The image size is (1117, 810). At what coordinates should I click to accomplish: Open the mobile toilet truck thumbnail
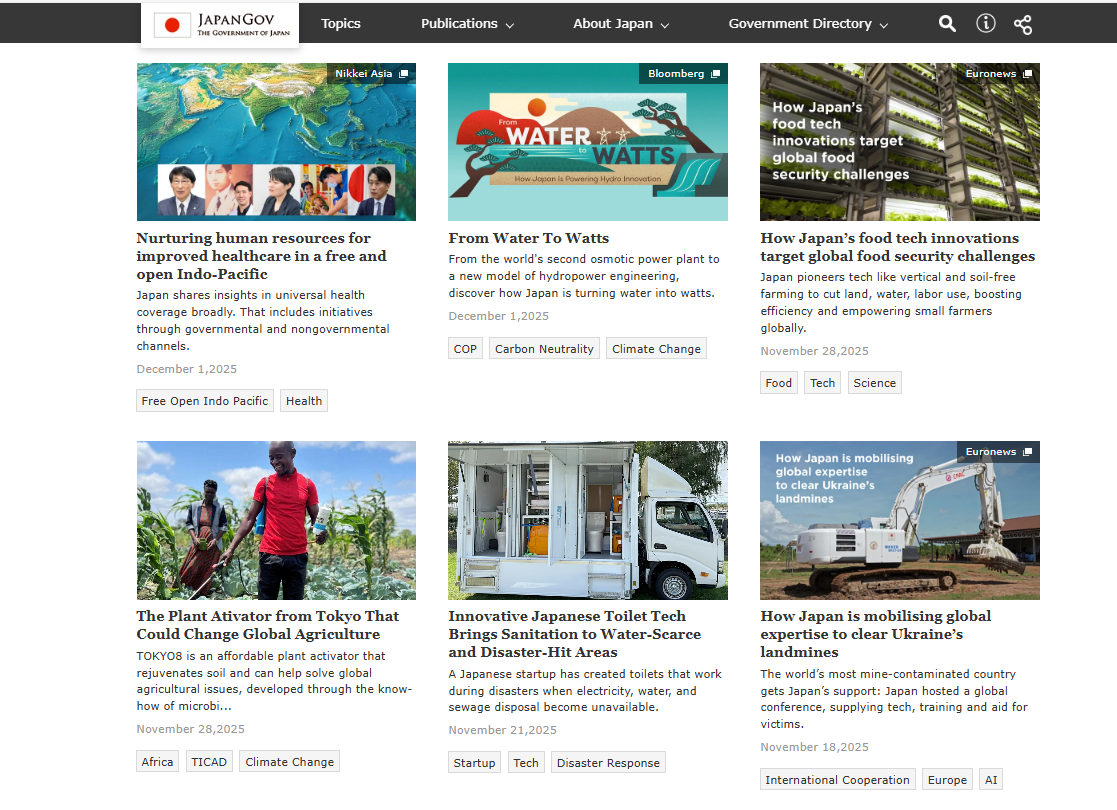coord(587,520)
